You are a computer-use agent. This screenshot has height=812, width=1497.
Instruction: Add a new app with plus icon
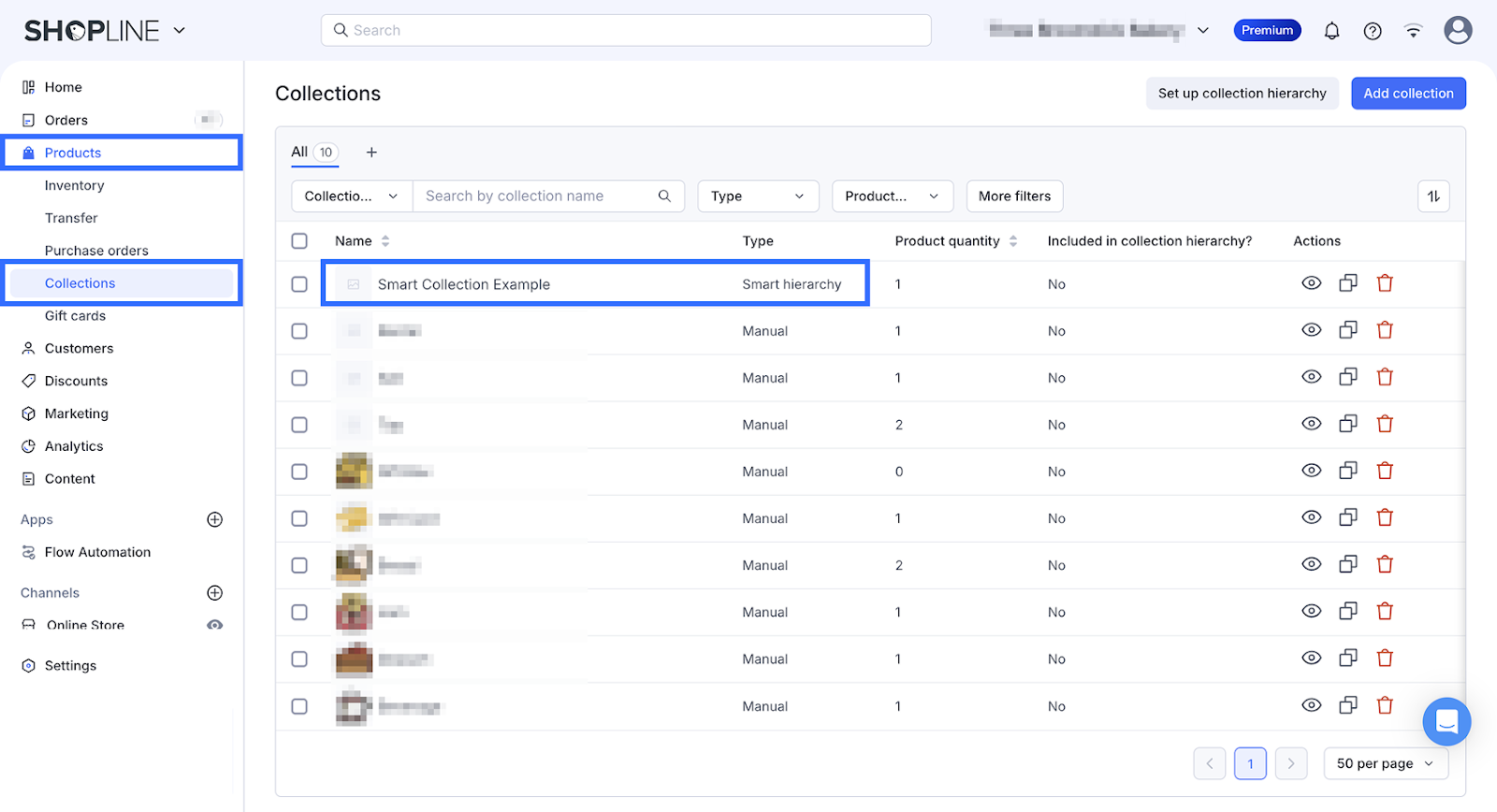(214, 520)
